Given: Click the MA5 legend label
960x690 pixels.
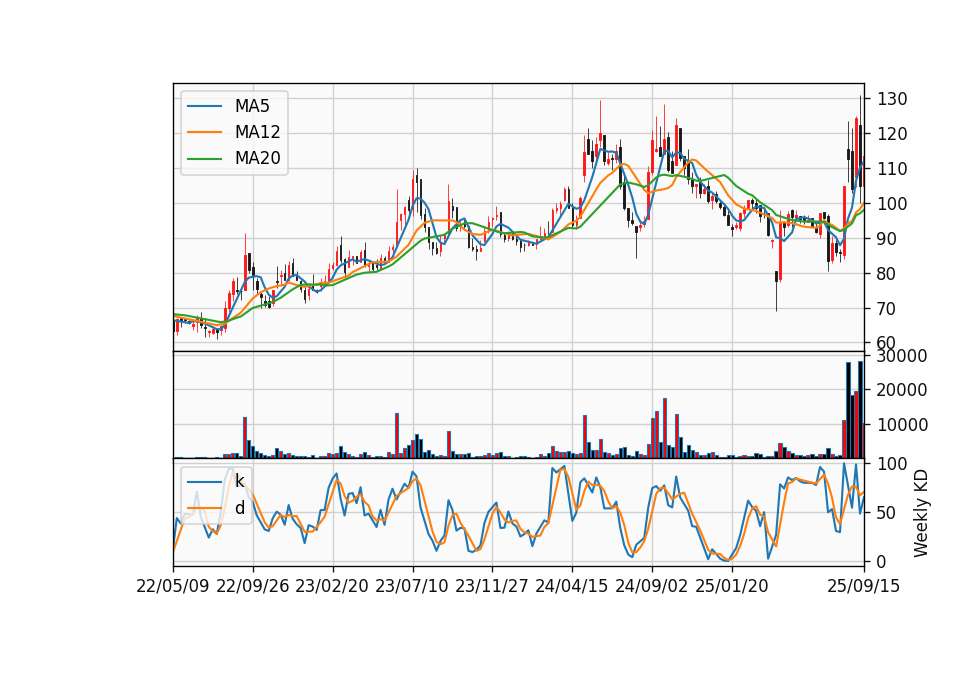Looking at the screenshot, I should point(252,106).
